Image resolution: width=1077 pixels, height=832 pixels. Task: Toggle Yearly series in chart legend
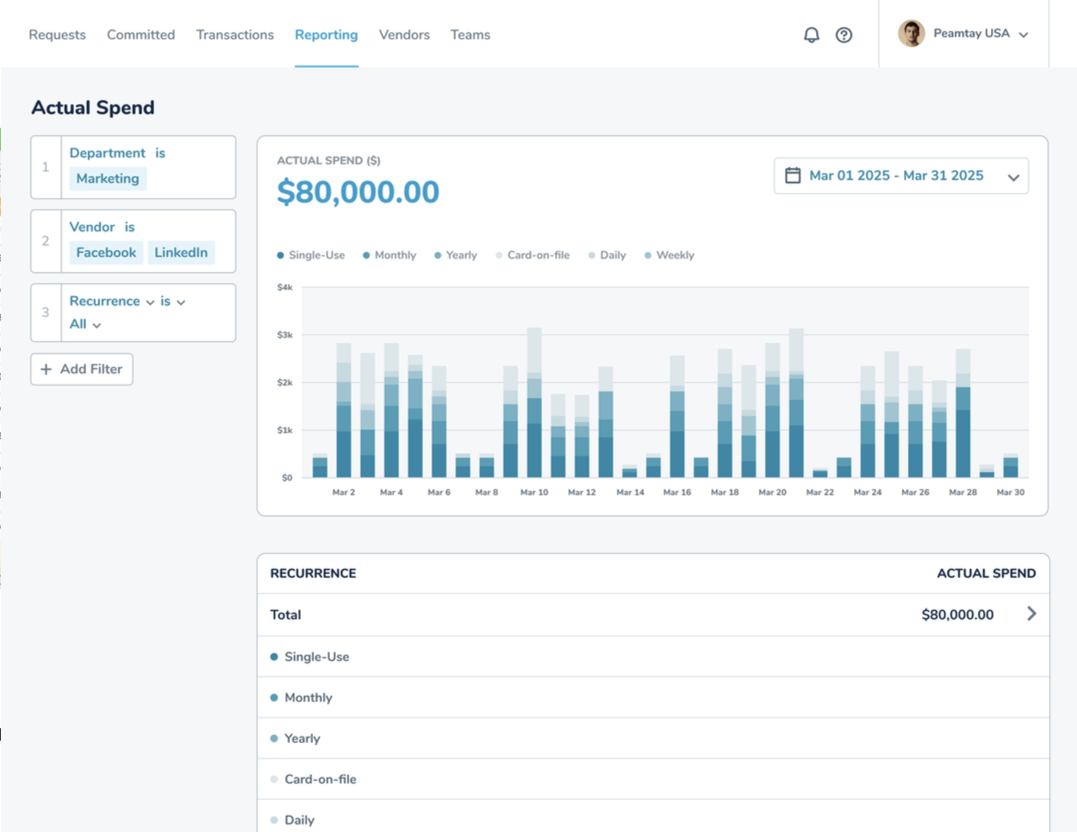pos(455,256)
